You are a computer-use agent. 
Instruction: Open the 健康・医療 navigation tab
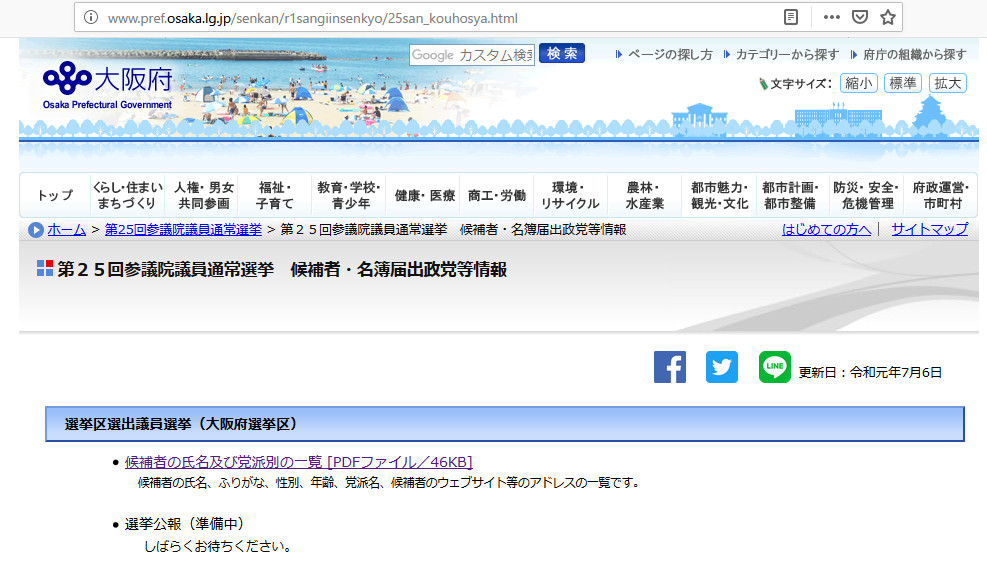pos(425,196)
